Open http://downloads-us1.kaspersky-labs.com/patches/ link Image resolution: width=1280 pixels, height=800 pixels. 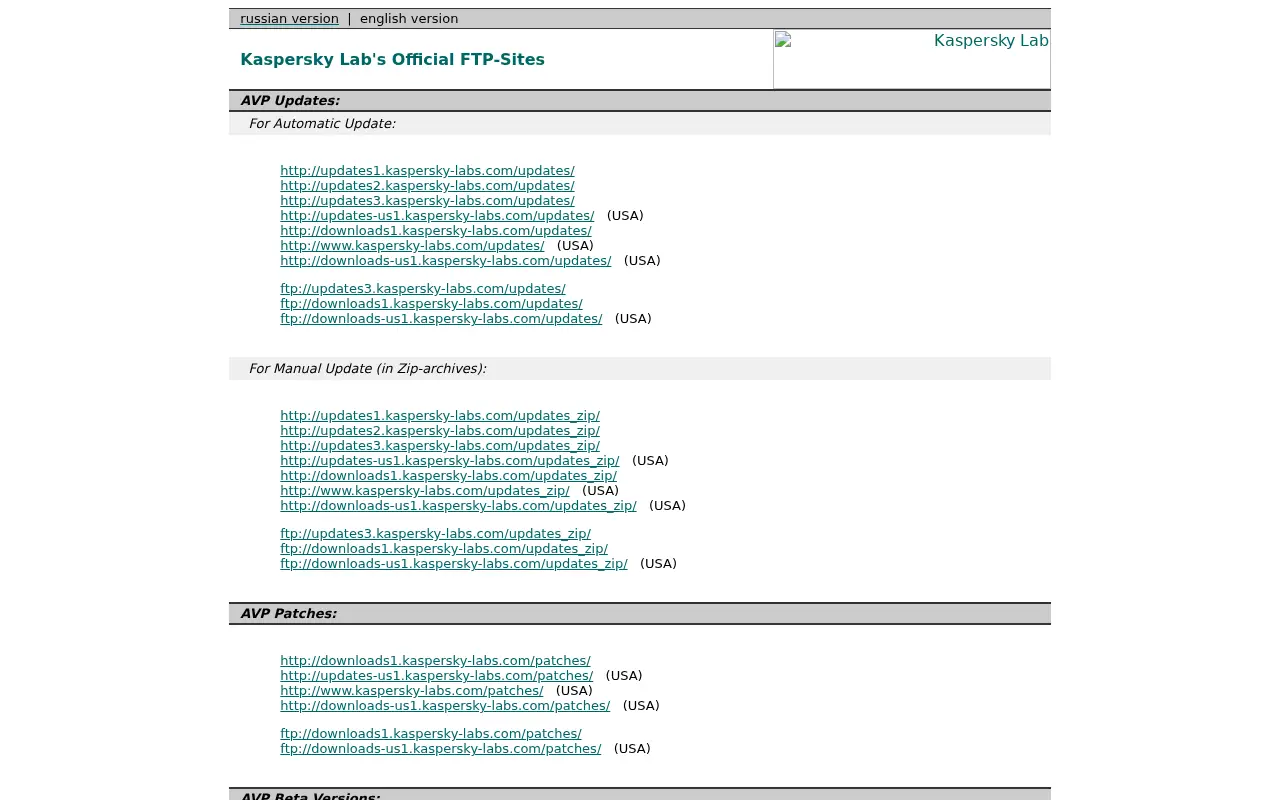[445, 706]
